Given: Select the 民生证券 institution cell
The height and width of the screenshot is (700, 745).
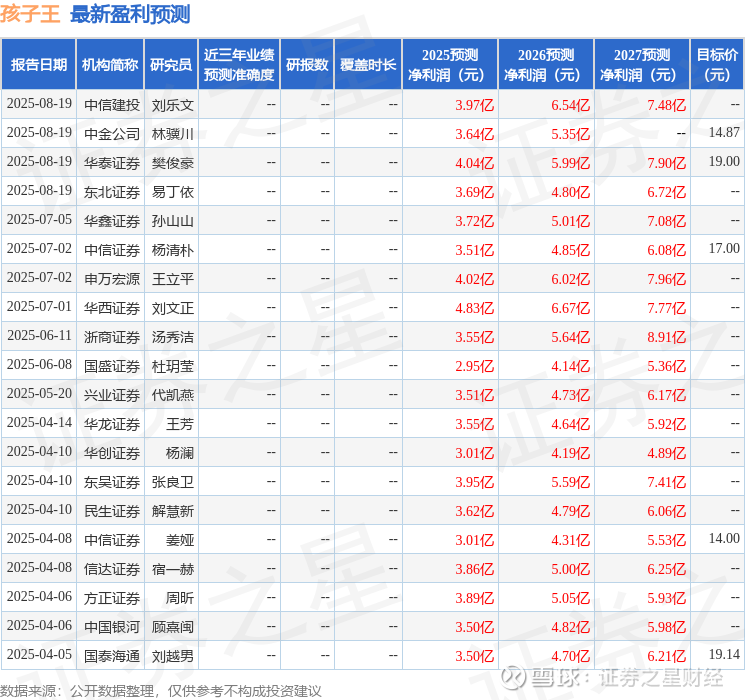Looking at the screenshot, I should pyautogui.click(x=112, y=511).
